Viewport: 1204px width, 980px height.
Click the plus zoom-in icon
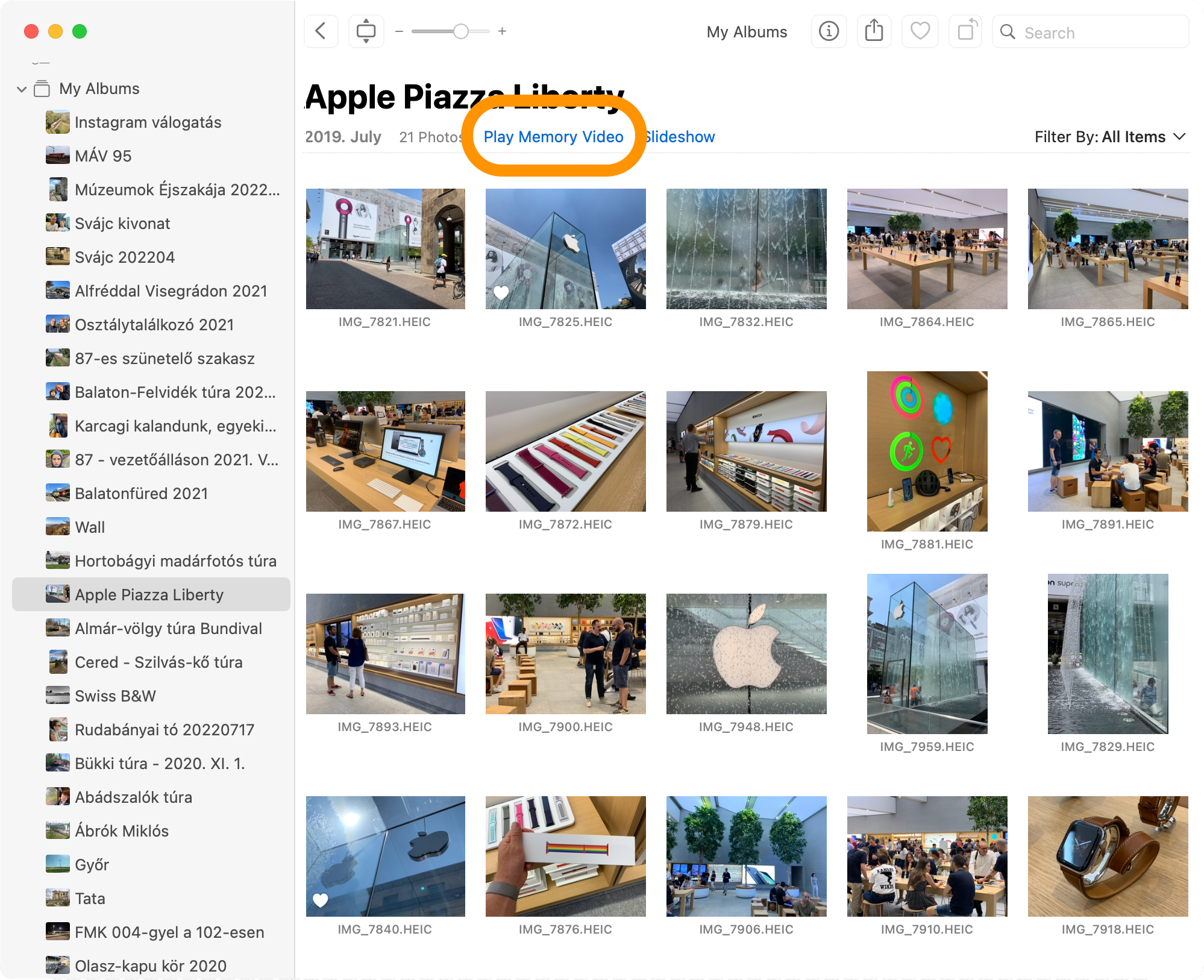(502, 31)
